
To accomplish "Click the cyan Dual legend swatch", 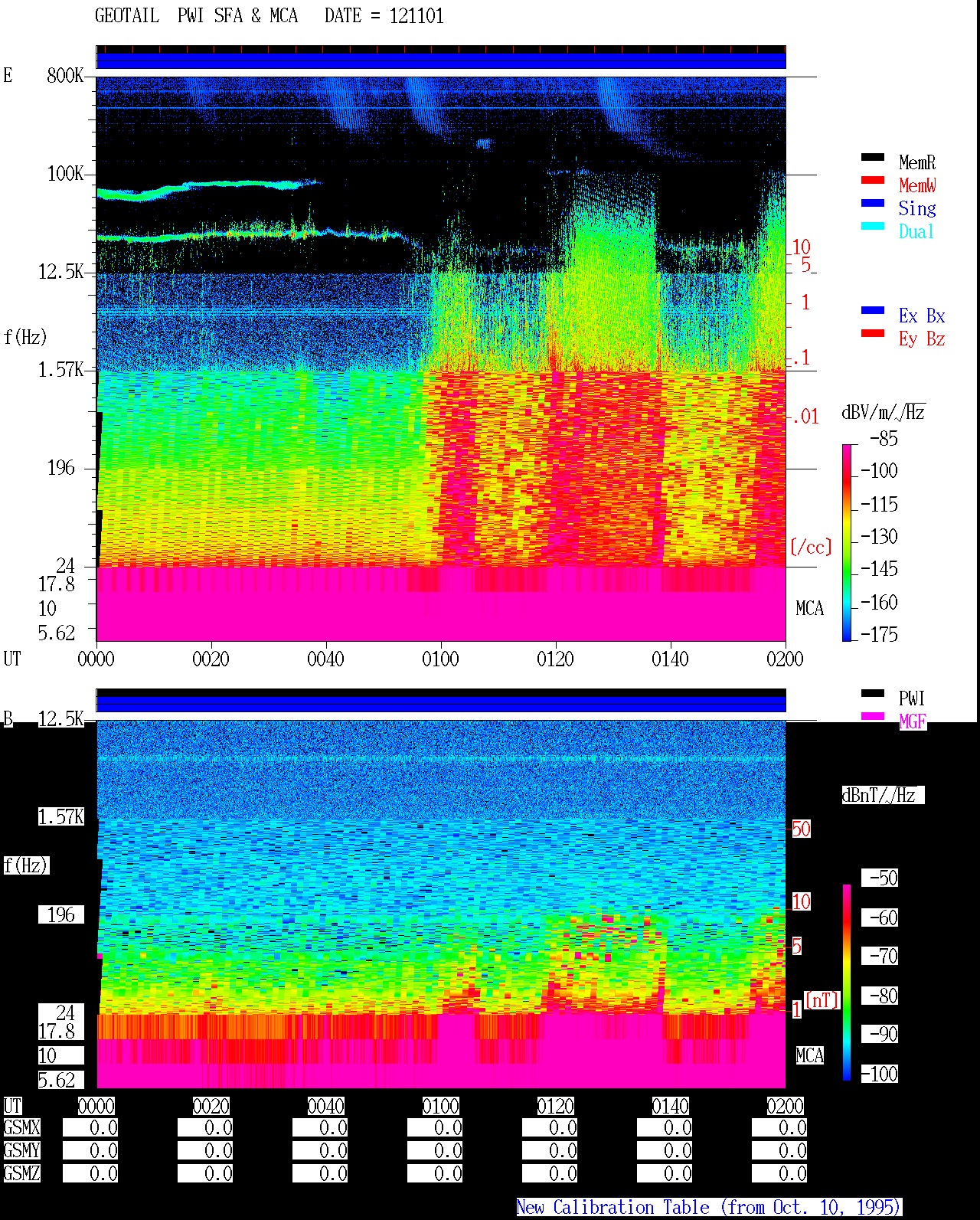I will tap(873, 227).
